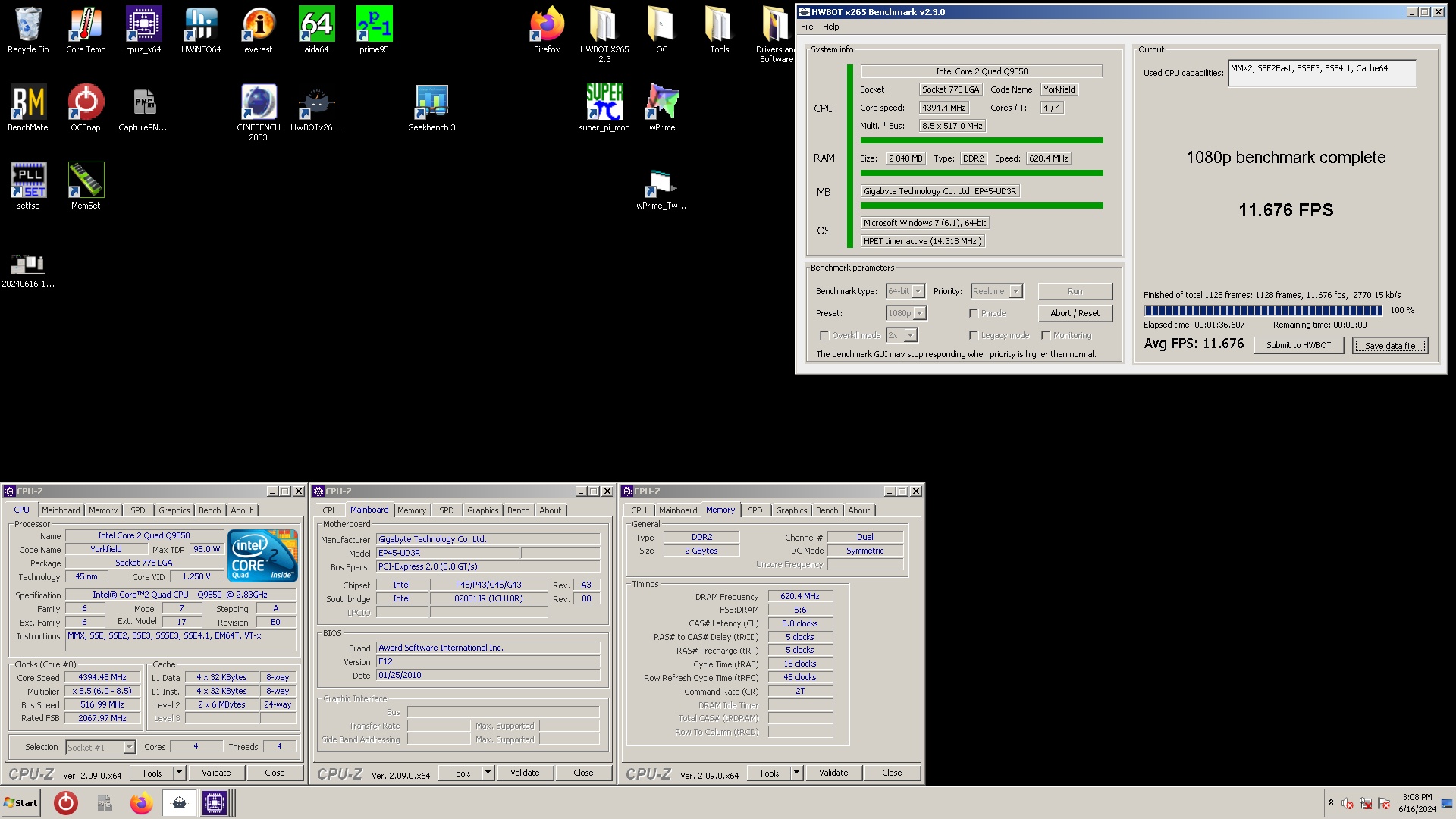The image size is (1456, 819).
Task: Click Abort / Reset button
Action: 1075,313
